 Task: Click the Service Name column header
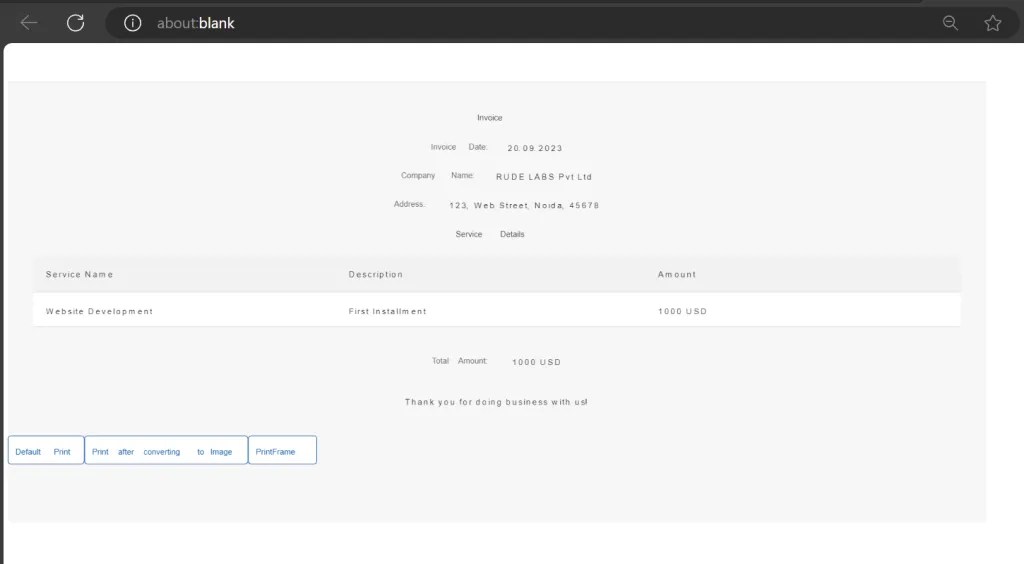coord(79,275)
